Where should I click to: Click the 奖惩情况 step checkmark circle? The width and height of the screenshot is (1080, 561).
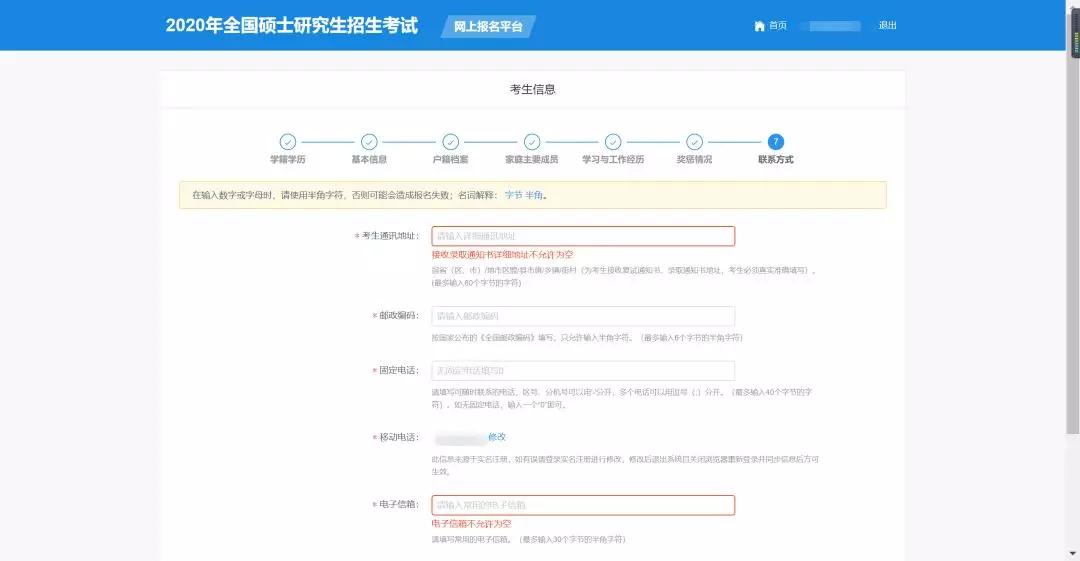[694, 141]
